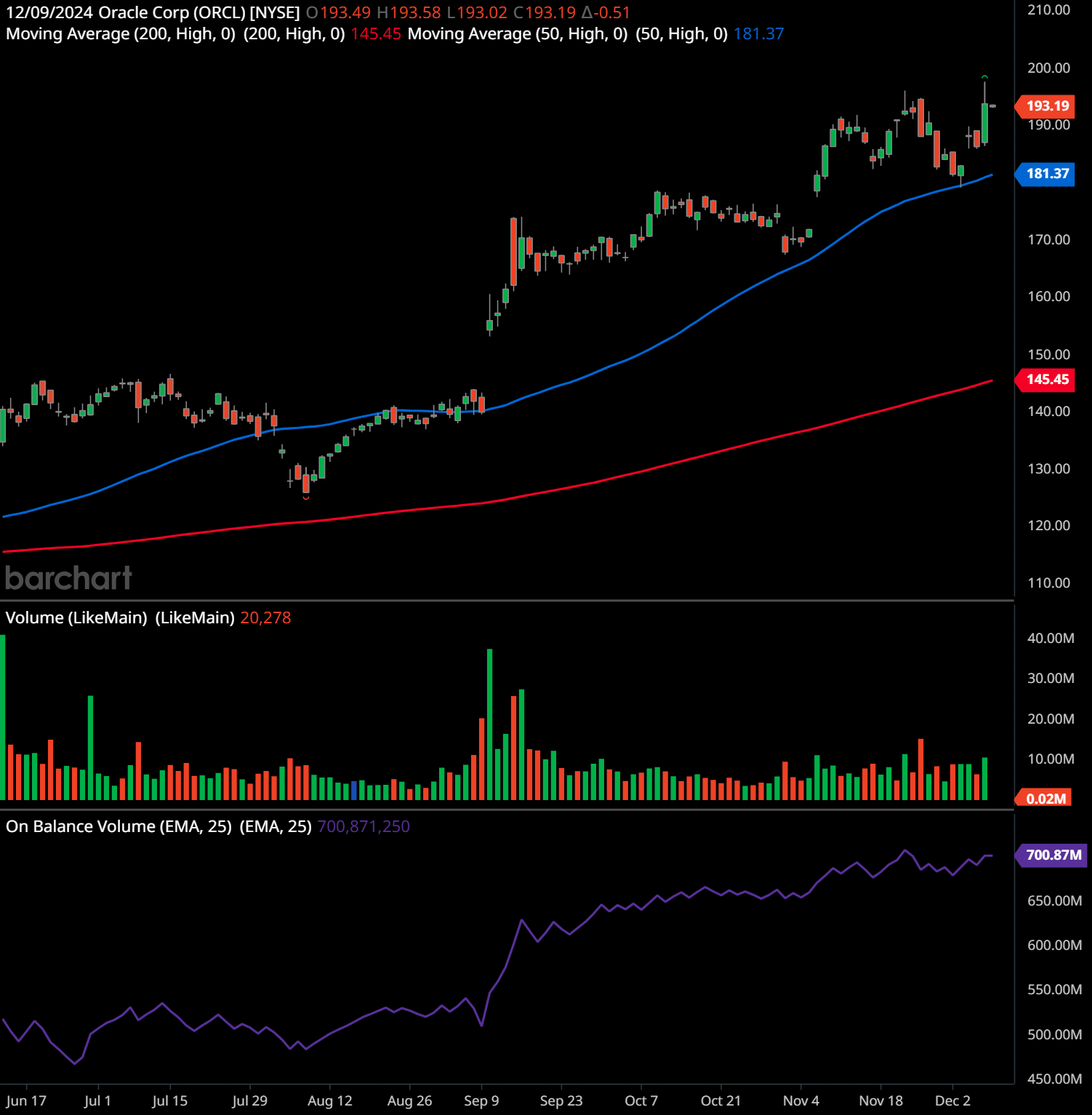Click the 10.00M volume axis label

1051,759
